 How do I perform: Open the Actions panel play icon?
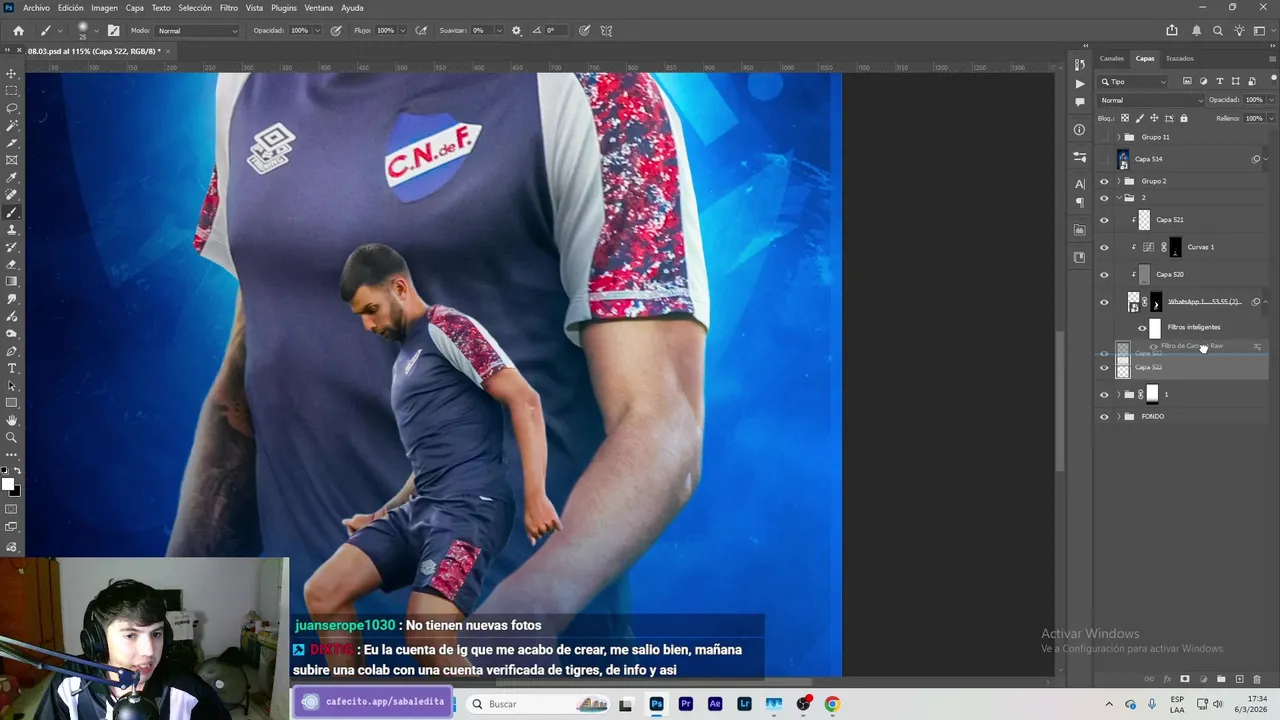click(1079, 84)
